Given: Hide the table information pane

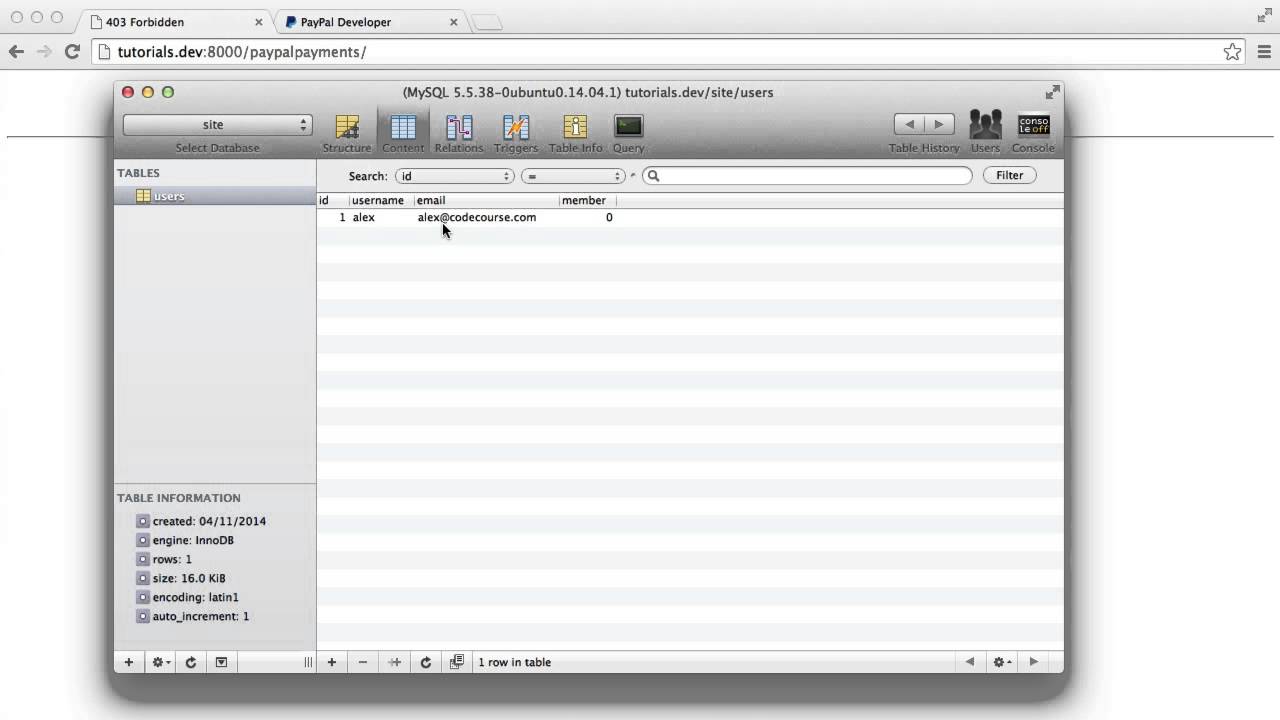Looking at the screenshot, I should tap(222, 662).
